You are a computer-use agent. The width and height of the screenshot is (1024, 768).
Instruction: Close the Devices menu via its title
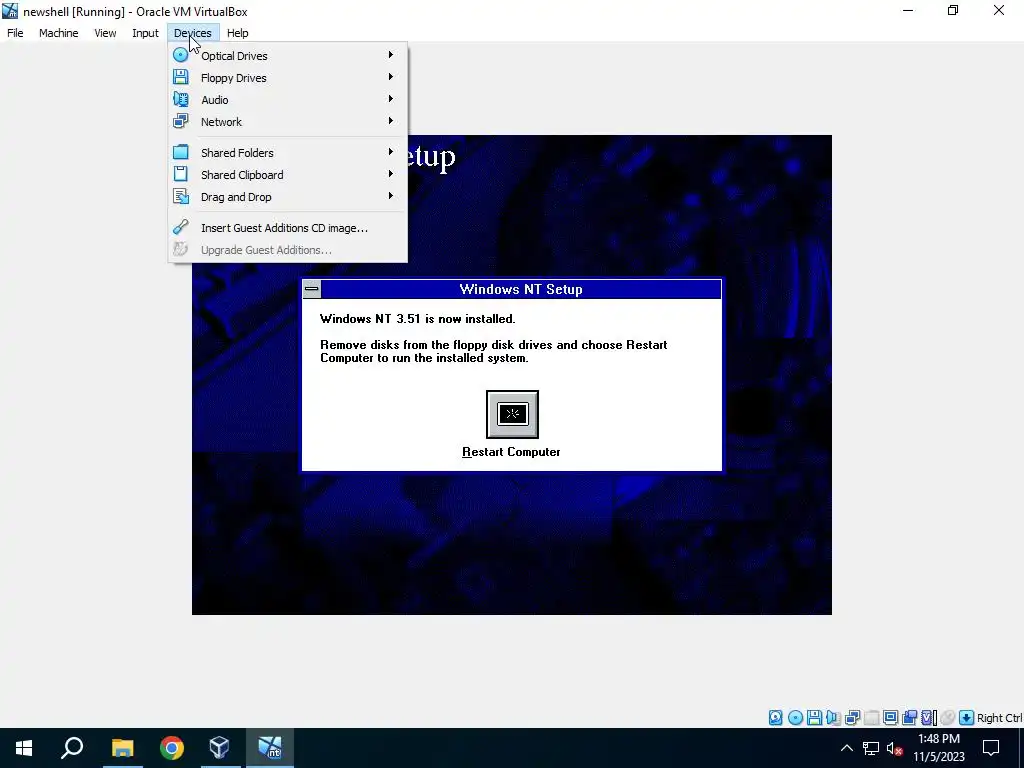193,33
